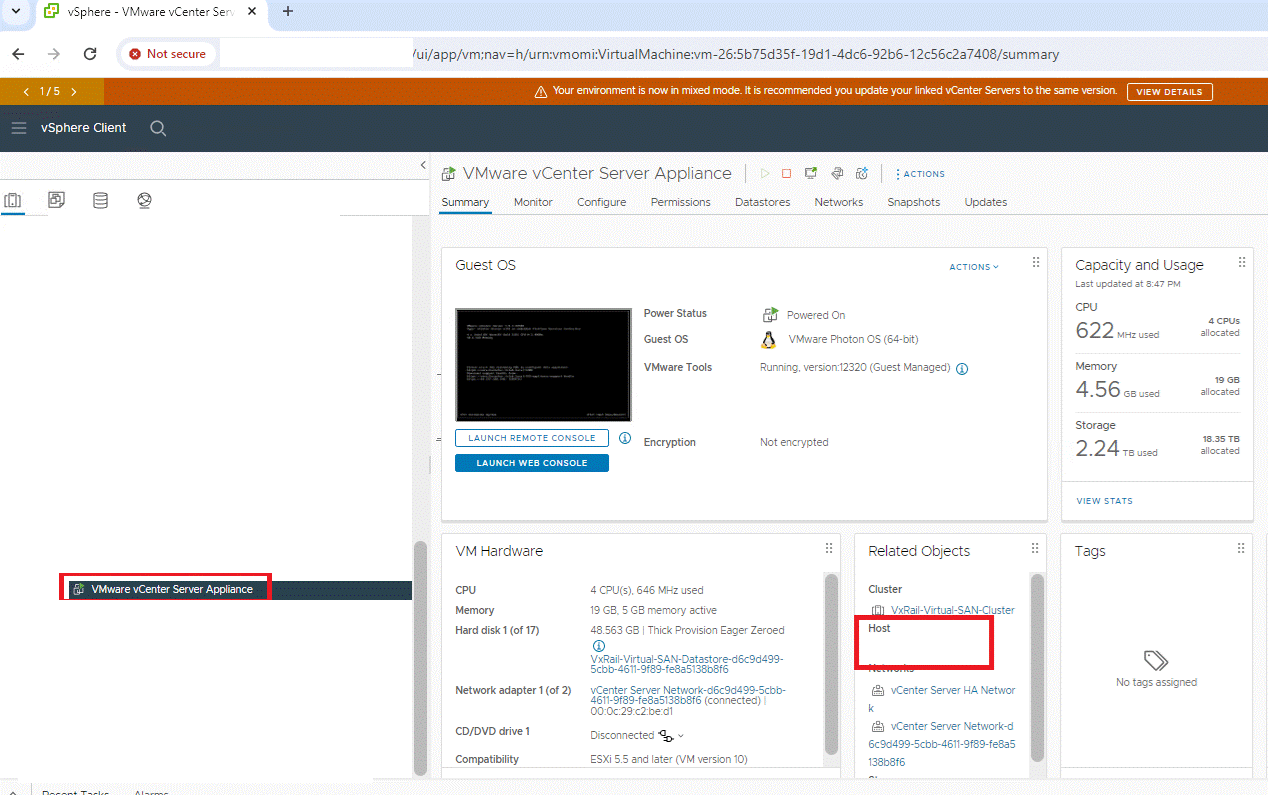Open the Snapshots tab
1268x795 pixels.
(x=913, y=202)
